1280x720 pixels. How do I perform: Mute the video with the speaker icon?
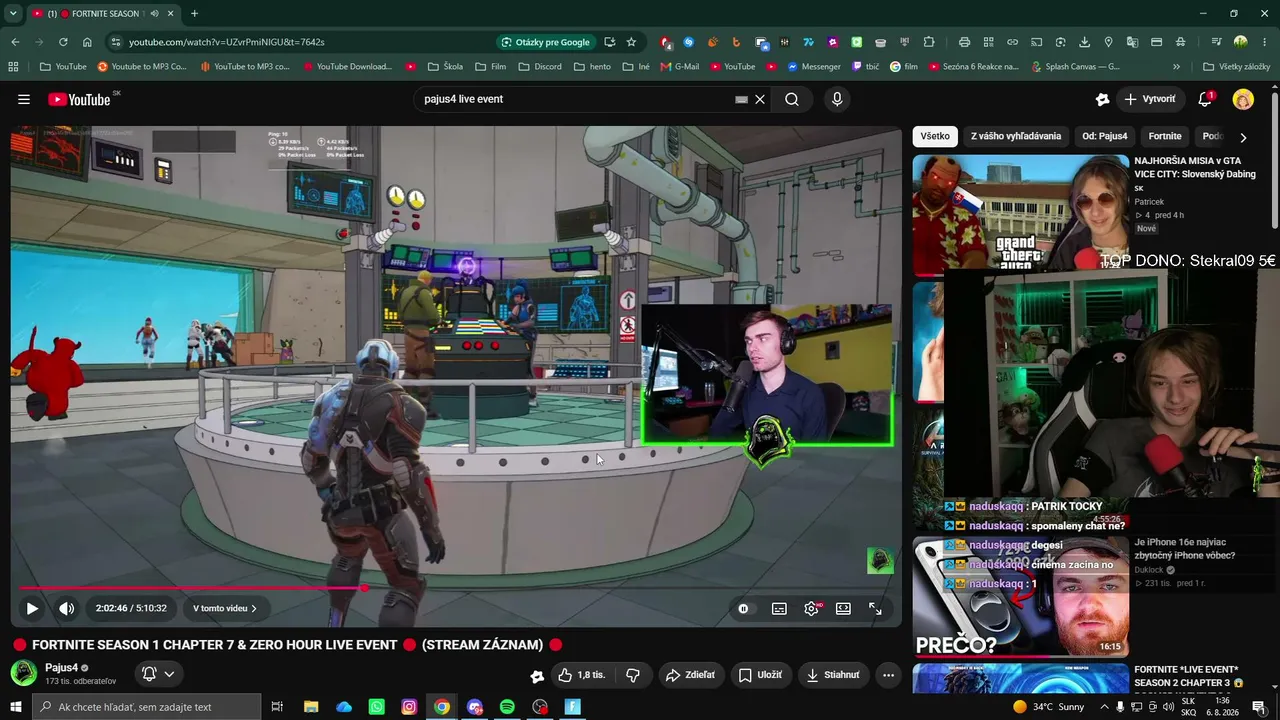pos(66,608)
